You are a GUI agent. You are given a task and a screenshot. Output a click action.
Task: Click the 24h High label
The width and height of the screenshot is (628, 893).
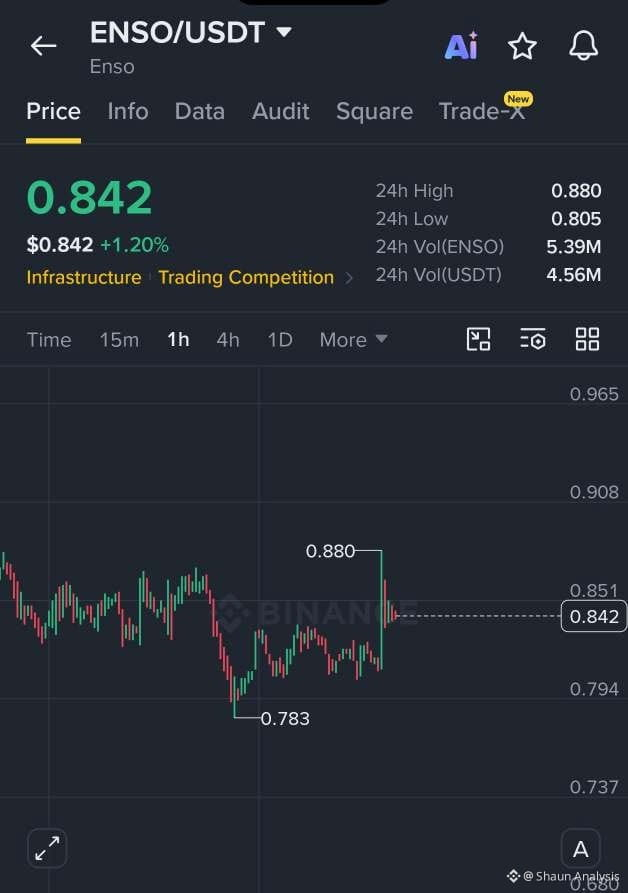(414, 191)
